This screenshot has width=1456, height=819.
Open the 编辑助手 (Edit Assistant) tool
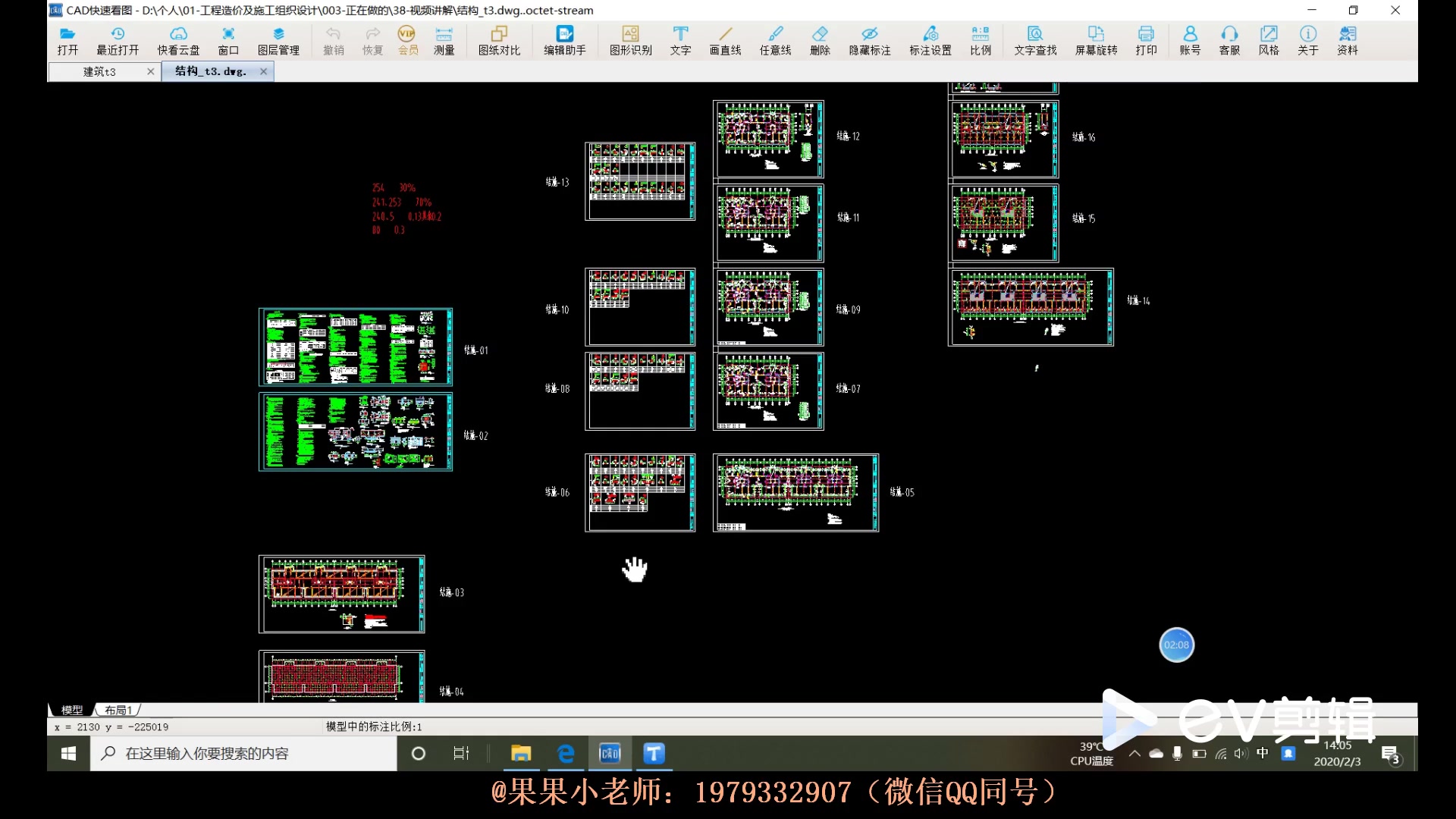564,40
